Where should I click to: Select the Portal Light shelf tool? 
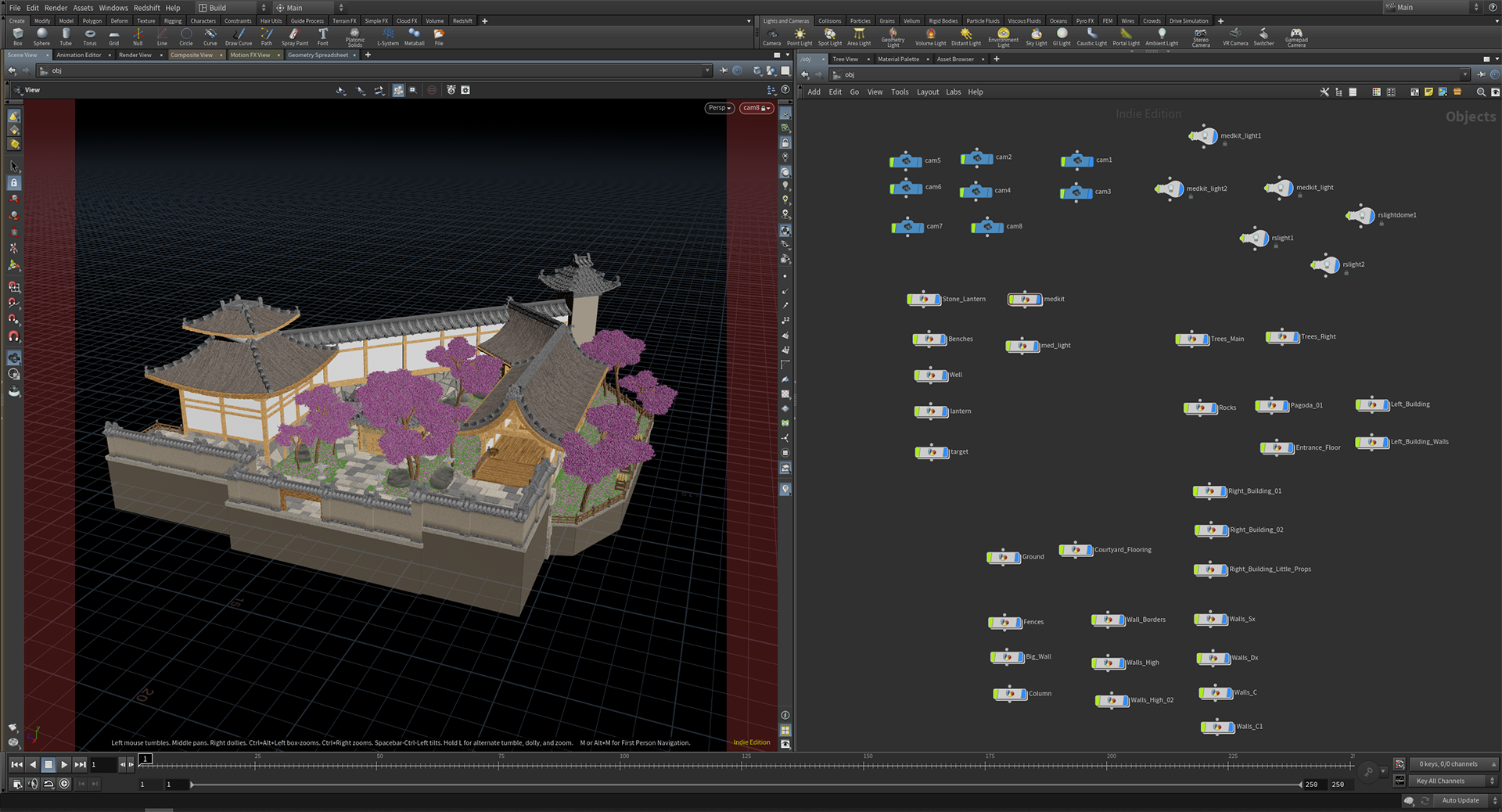tap(1126, 37)
